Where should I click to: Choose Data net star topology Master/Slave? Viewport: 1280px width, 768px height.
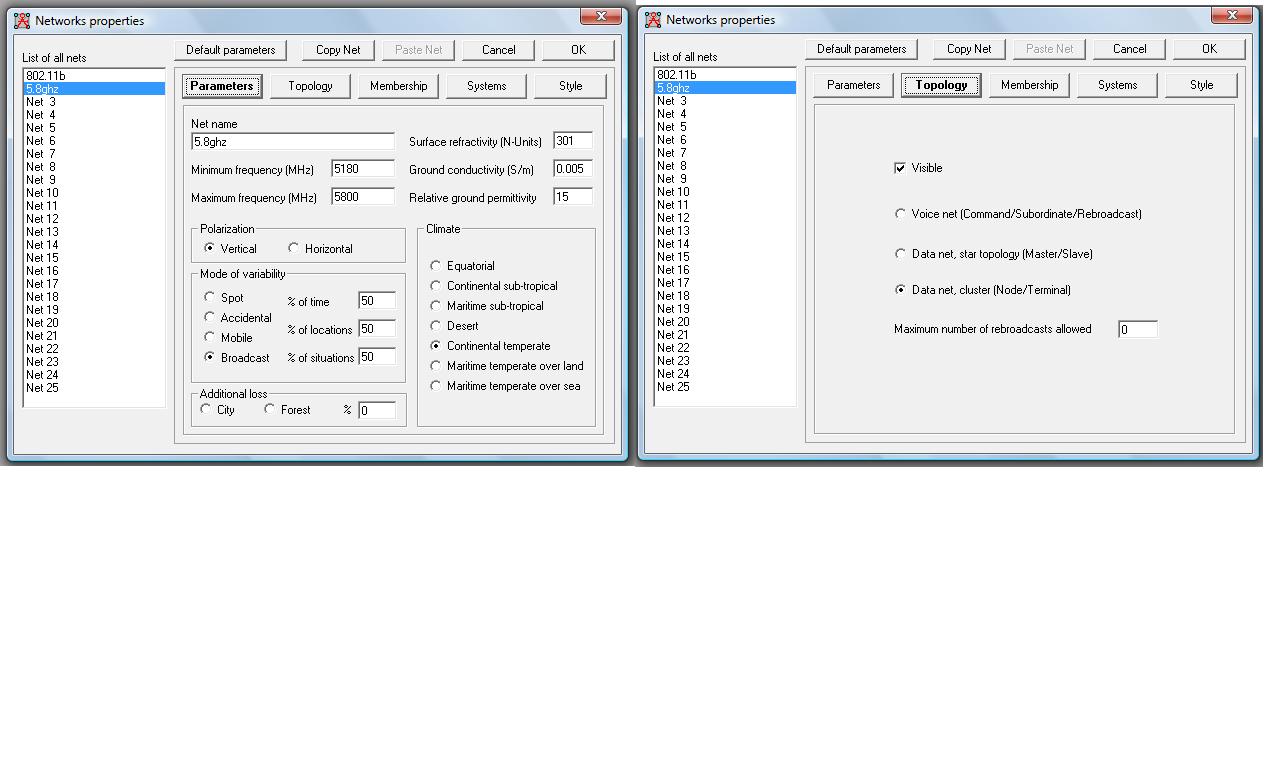click(x=901, y=253)
